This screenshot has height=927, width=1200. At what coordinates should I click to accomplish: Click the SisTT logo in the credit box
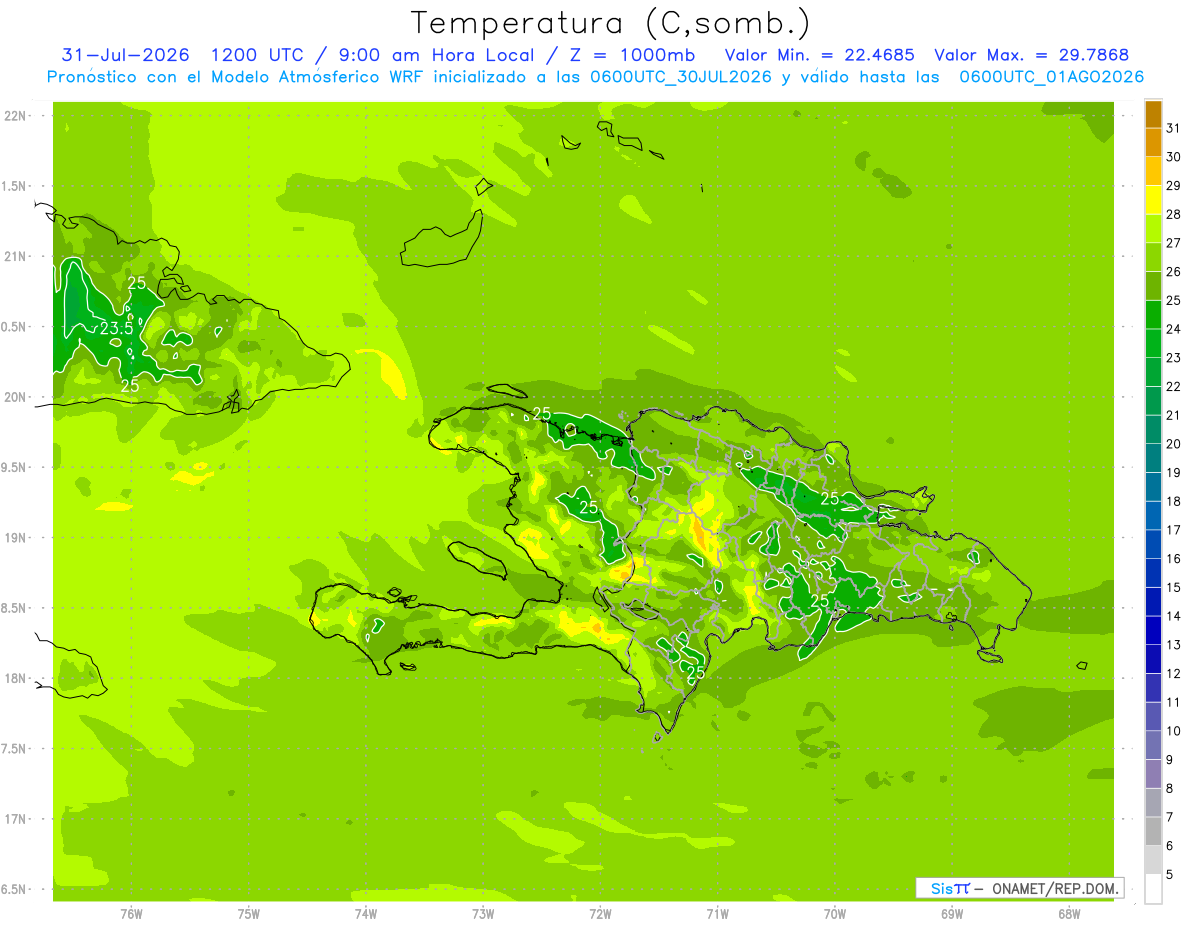pyautogui.click(x=950, y=888)
